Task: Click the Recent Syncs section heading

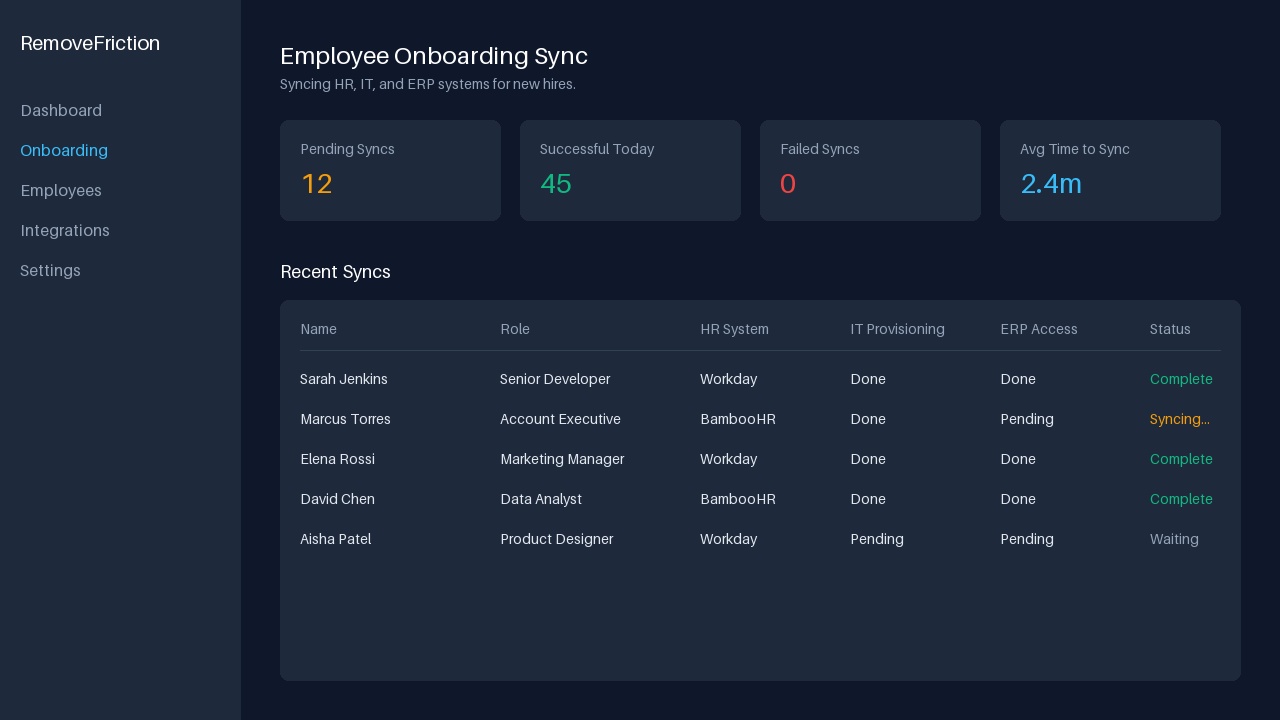Action: (335, 272)
